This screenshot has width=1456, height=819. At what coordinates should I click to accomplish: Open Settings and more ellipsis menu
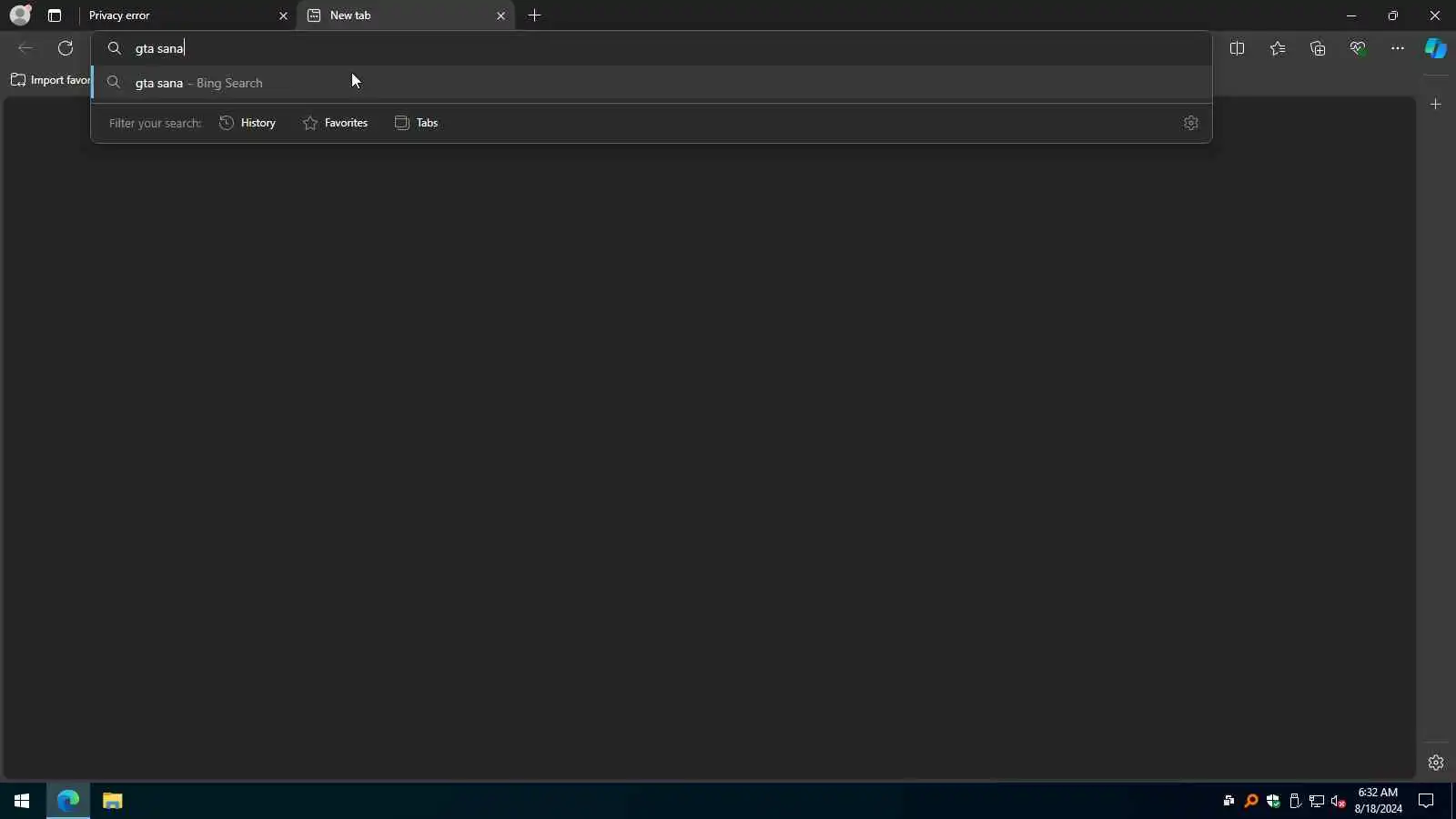point(1398,48)
